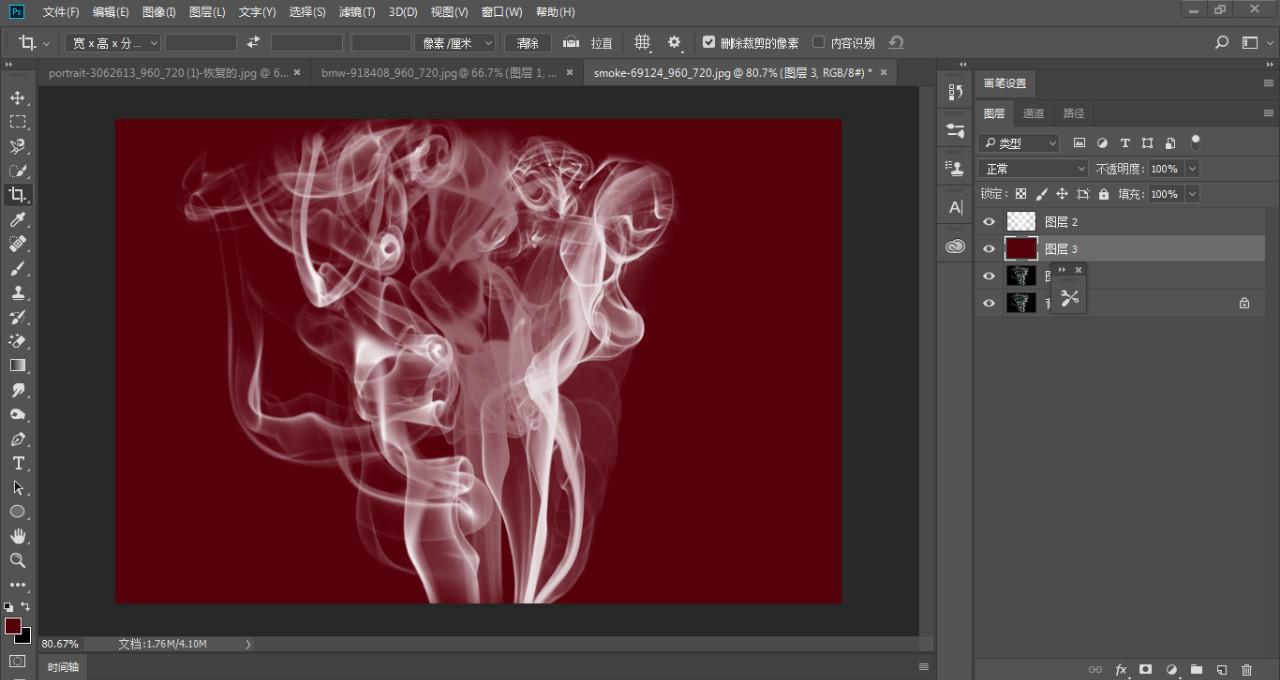Screen dimensions: 1280x680
Task: Select the Hand tool
Action: click(18, 536)
